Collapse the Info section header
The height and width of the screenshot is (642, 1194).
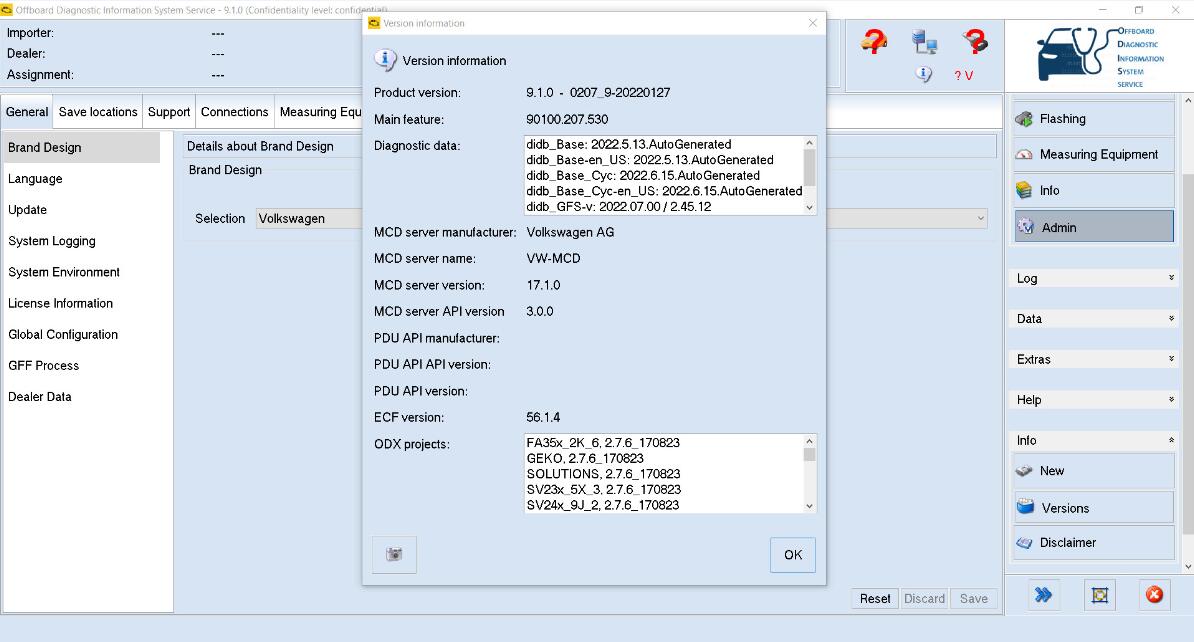pyautogui.click(x=1094, y=440)
